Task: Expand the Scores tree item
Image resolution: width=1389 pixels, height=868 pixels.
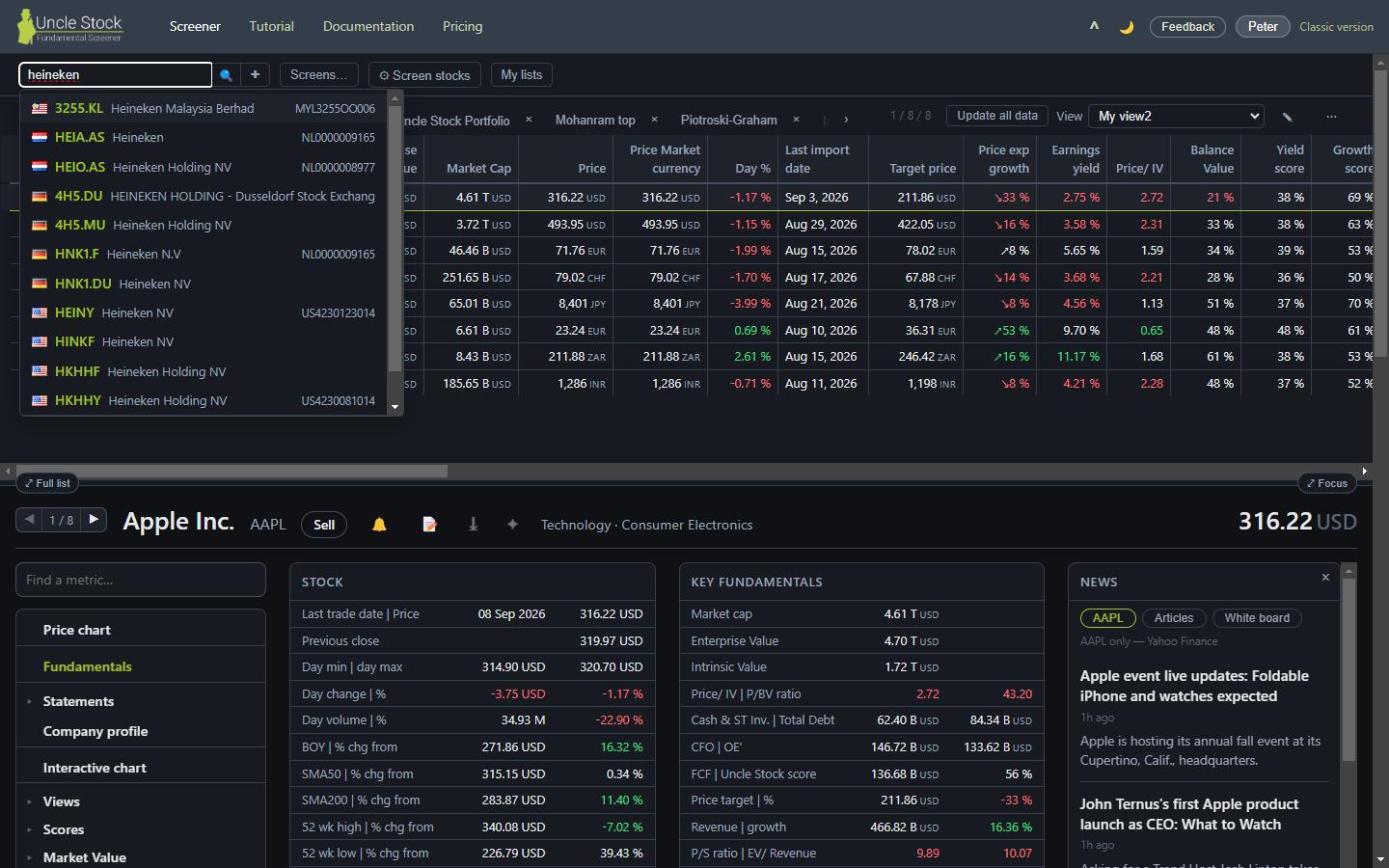Action: coord(29,830)
